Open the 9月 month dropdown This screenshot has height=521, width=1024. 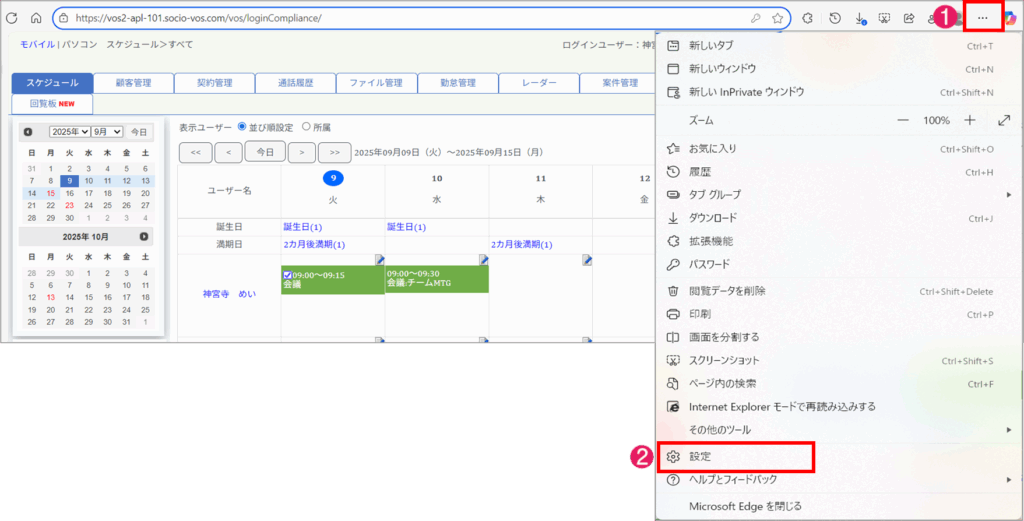tap(109, 131)
